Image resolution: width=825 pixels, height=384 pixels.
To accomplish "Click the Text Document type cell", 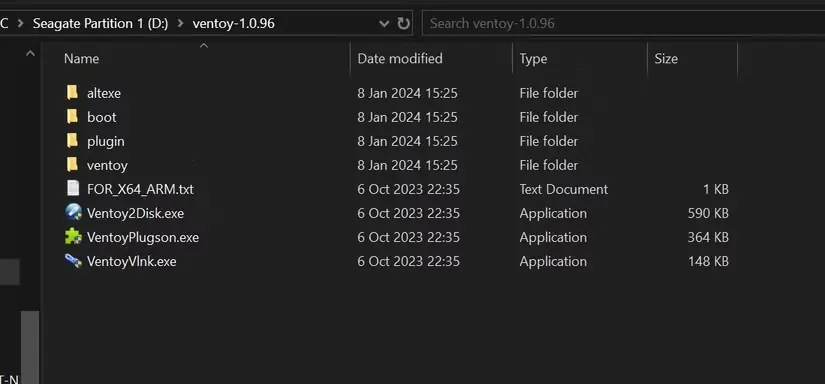I will point(564,189).
